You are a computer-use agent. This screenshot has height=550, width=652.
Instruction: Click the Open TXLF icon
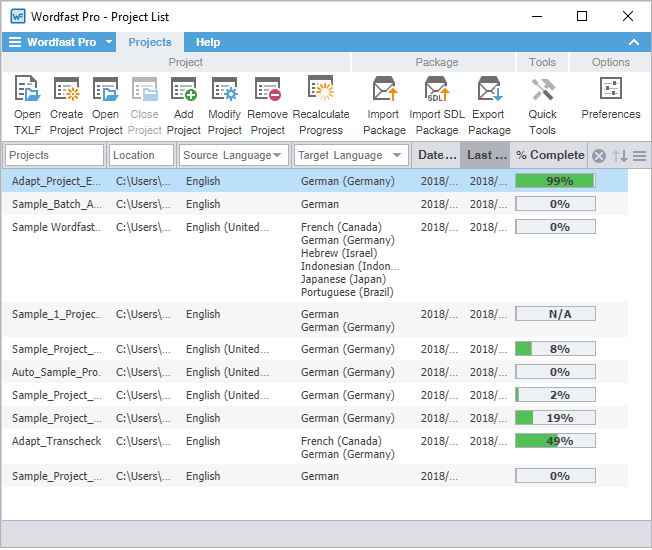point(27,89)
